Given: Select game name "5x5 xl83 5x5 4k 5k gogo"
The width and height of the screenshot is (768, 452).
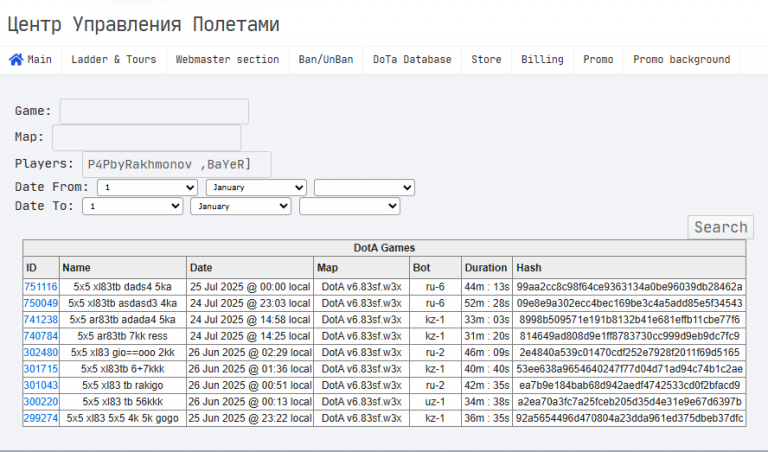Looking at the screenshot, I should [x=122, y=419].
